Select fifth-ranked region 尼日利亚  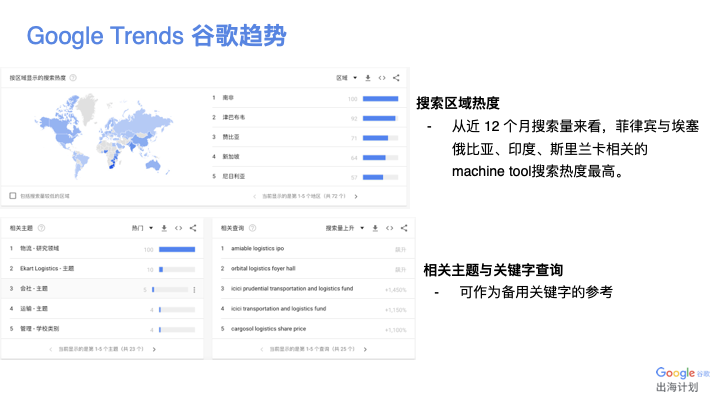click(x=234, y=176)
